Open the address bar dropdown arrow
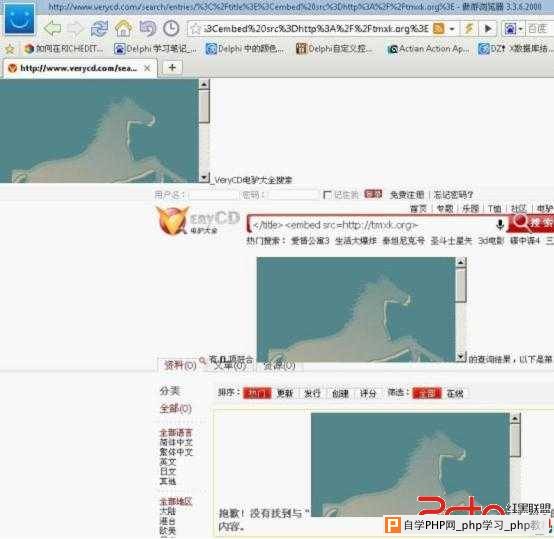The image size is (554, 539). pyautogui.click(x=452, y=29)
